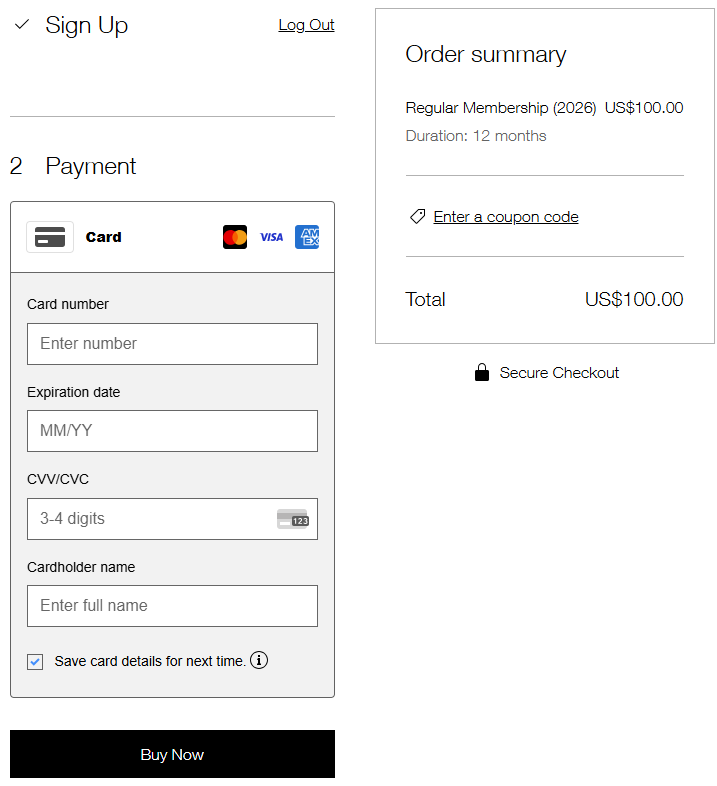The width and height of the screenshot is (717, 786).
Task: Open the save card info tooltip icon
Action: pos(259,660)
